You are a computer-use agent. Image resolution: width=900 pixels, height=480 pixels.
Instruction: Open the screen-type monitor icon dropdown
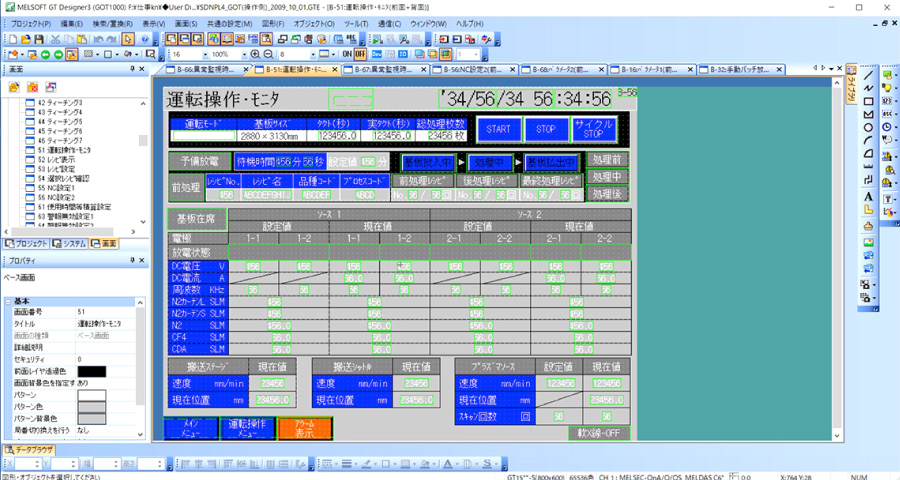coord(335,55)
